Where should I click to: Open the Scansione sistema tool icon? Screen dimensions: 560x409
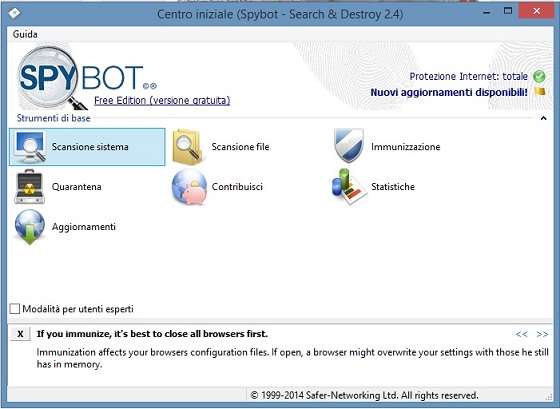30,147
